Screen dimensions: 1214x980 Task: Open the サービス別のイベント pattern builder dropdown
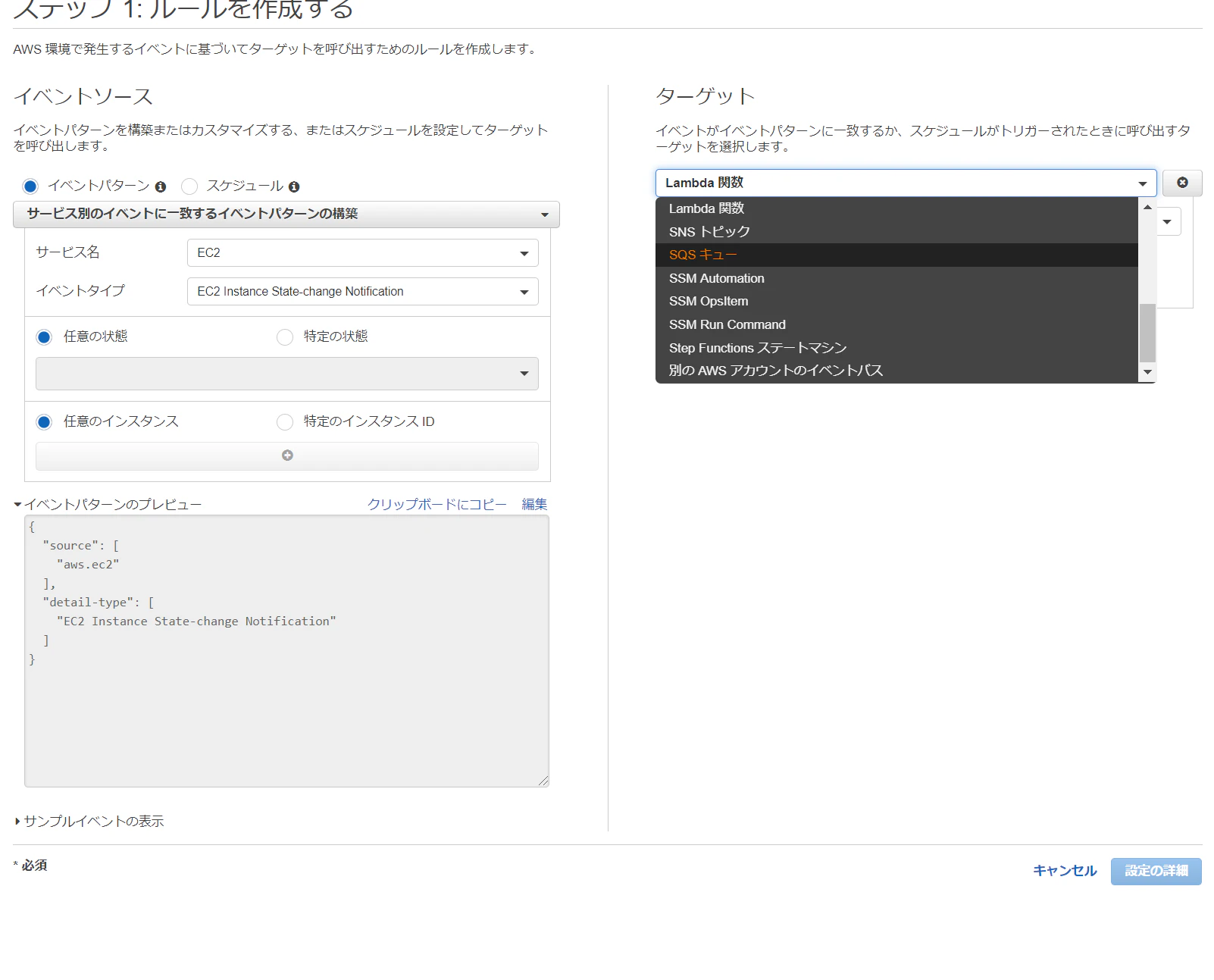pos(286,214)
